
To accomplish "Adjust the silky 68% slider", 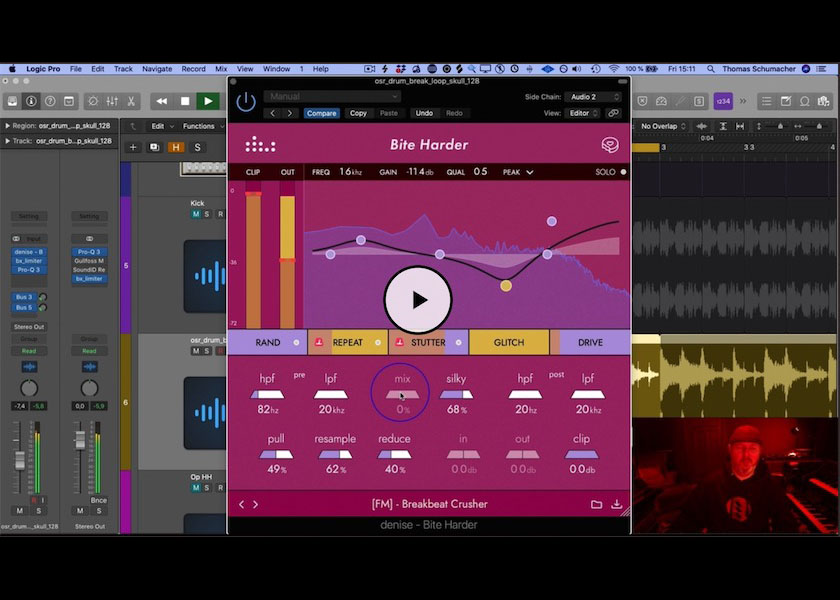I will pyautogui.click(x=456, y=395).
